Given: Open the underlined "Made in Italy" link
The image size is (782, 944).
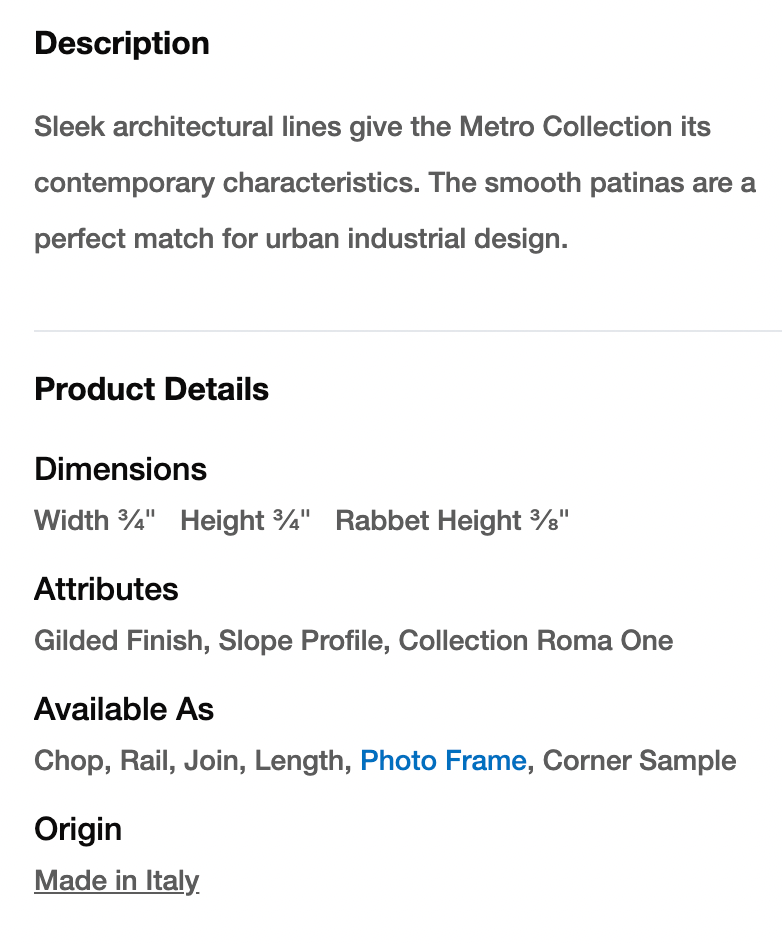Looking at the screenshot, I should pyautogui.click(x=117, y=881).
